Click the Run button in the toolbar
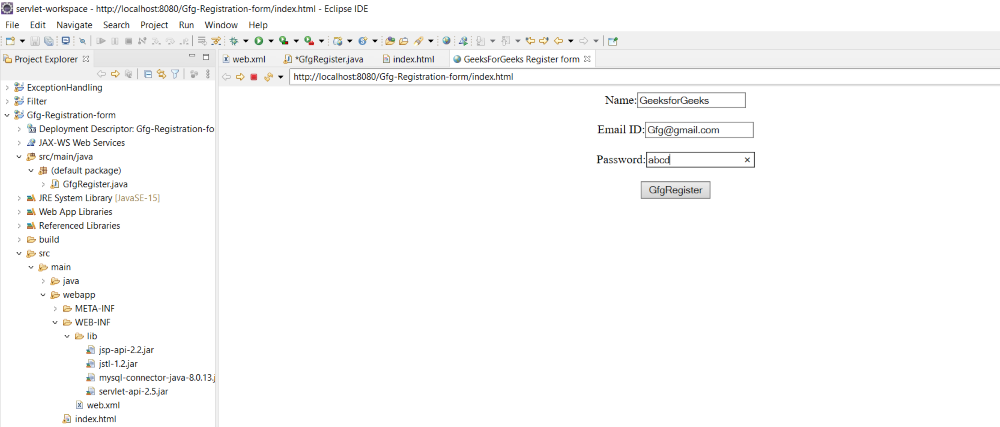 258,41
